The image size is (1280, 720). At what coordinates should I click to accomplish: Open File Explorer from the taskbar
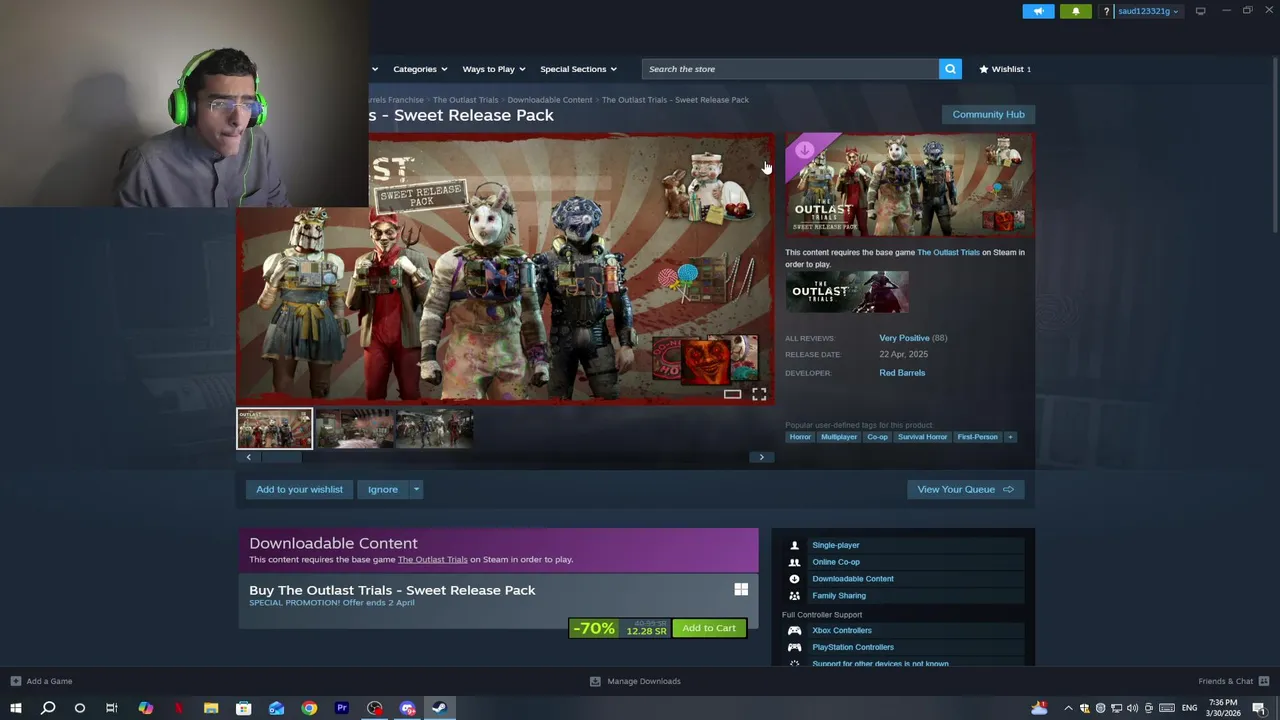211,708
